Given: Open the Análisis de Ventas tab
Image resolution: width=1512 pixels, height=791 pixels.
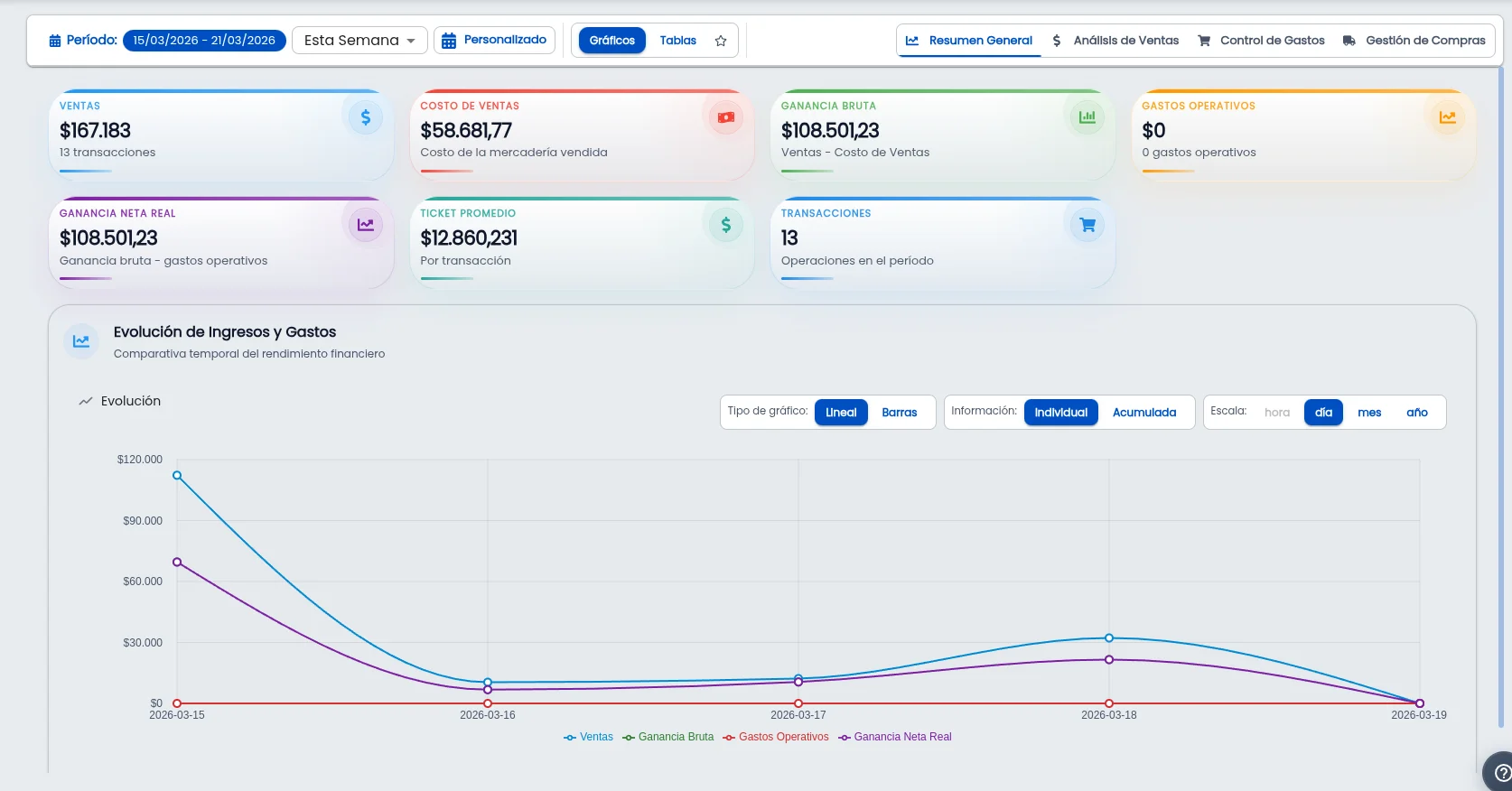Looking at the screenshot, I should tap(1115, 41).
